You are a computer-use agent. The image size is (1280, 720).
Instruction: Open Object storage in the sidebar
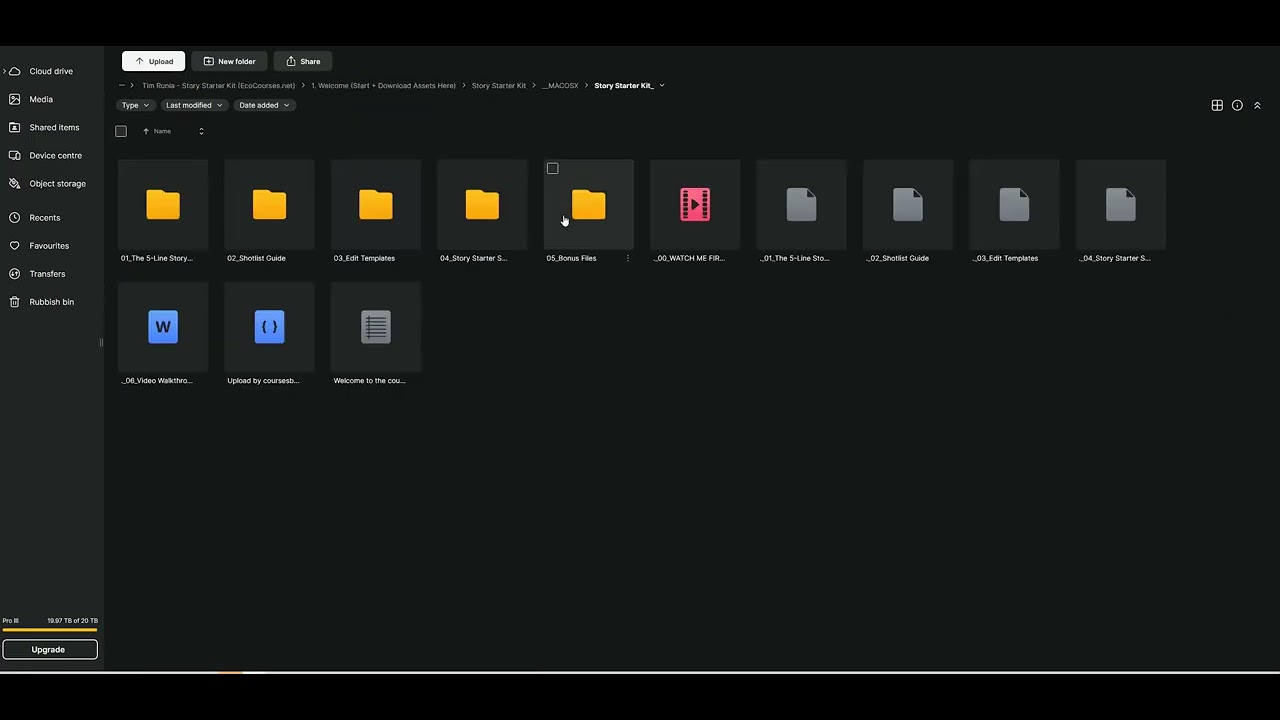point(57,183)
